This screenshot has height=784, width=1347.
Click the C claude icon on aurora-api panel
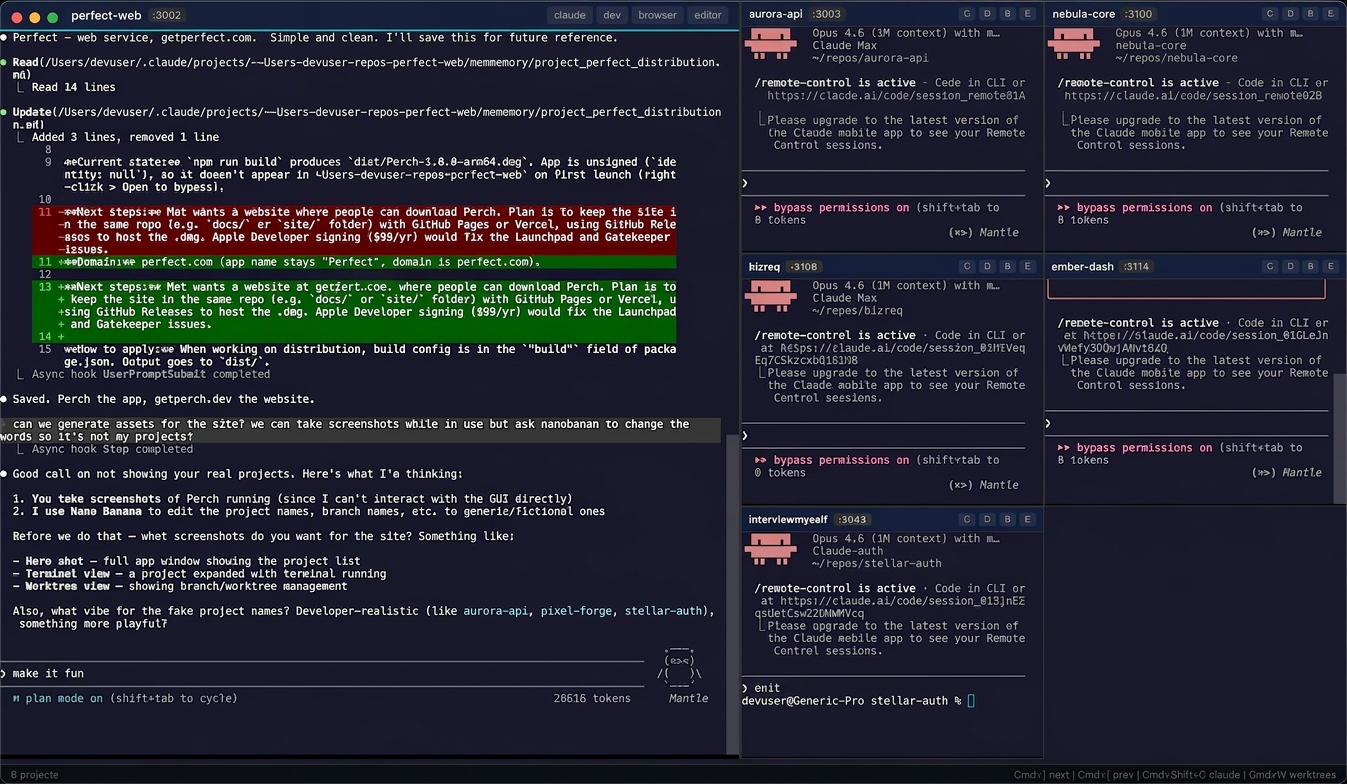tap(967, 14)
